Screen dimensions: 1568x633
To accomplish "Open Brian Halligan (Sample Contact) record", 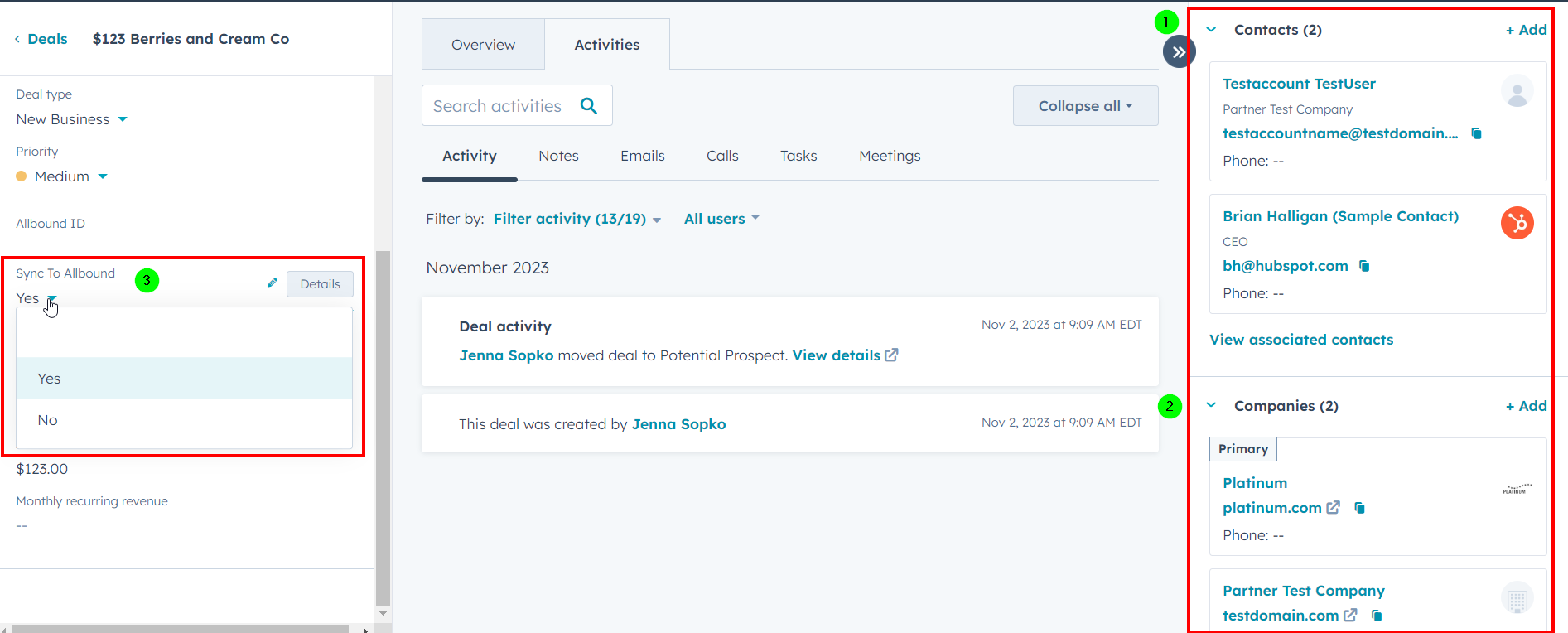I will (x=1340, y=216).
